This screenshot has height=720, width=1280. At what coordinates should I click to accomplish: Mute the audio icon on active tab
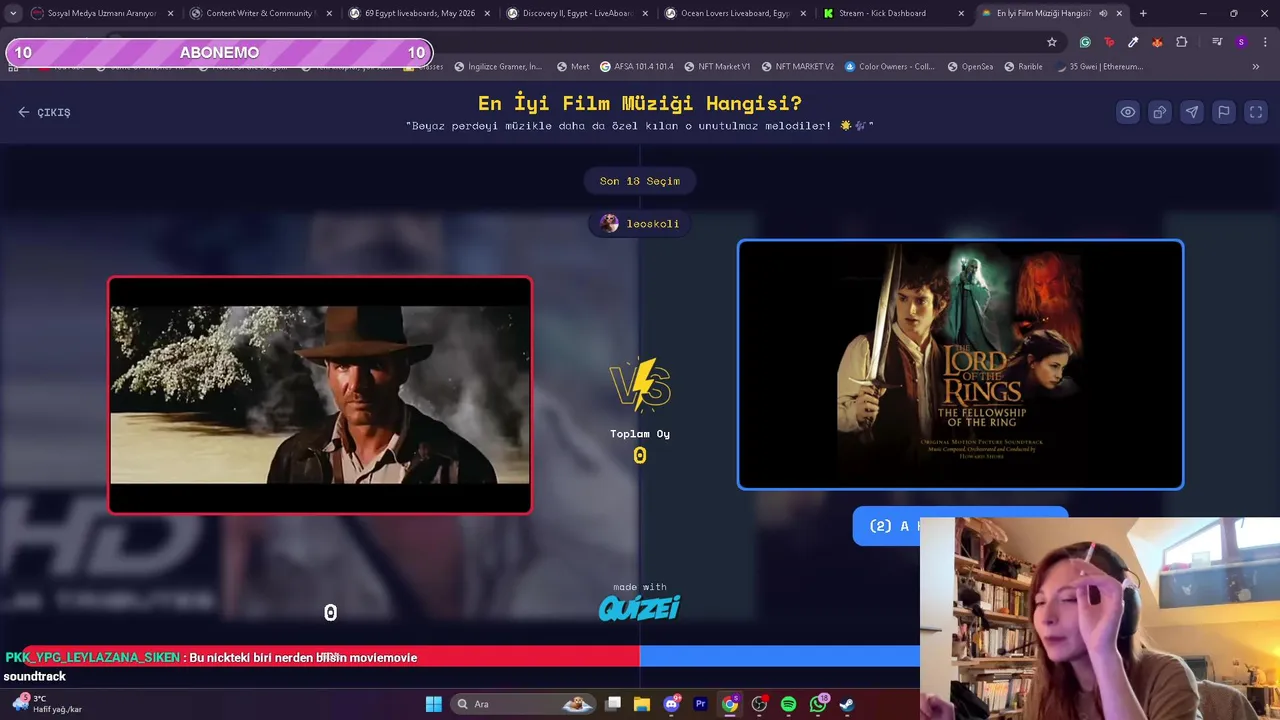1103,13
